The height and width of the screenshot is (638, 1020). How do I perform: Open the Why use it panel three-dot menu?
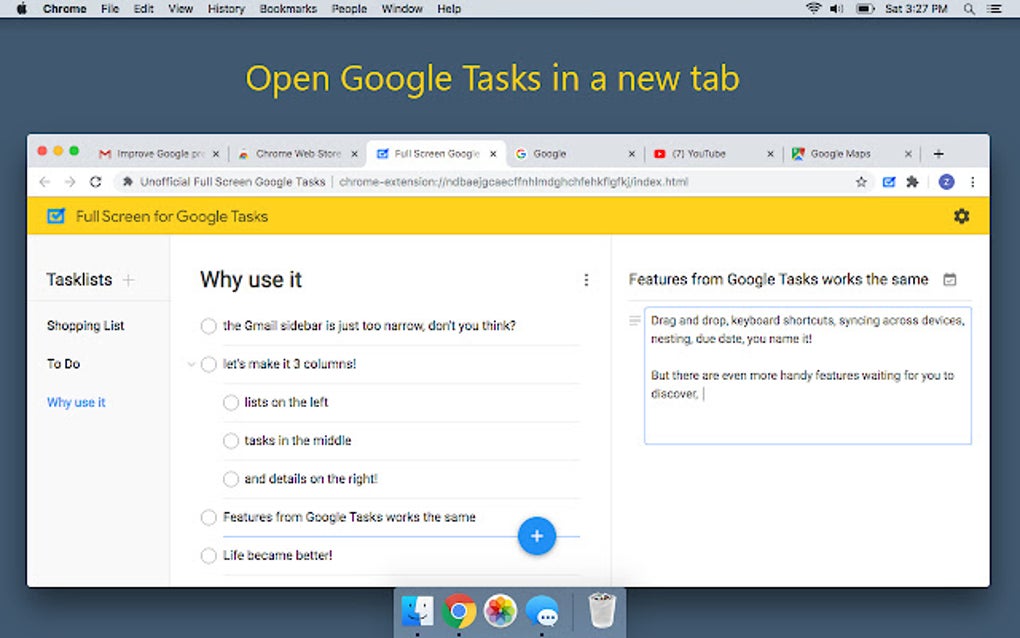[586, 280]
